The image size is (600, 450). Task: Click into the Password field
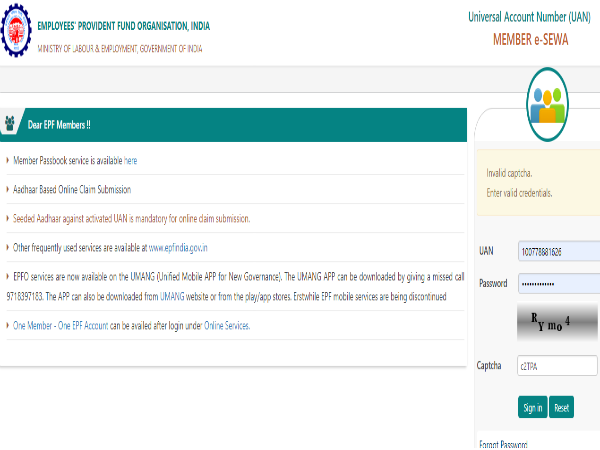(557, 283)
